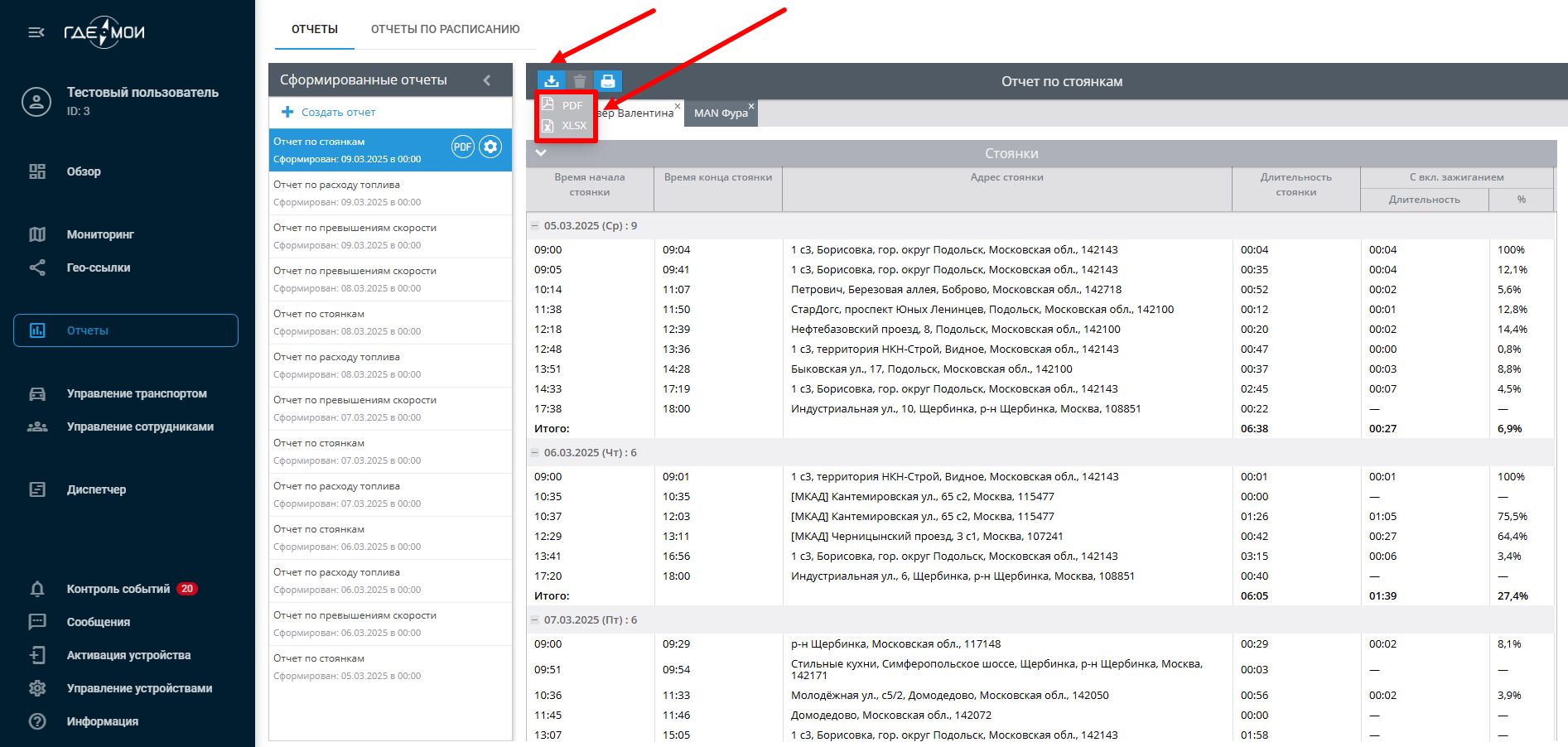Collapse the 07.03.2025 date group

534,620
